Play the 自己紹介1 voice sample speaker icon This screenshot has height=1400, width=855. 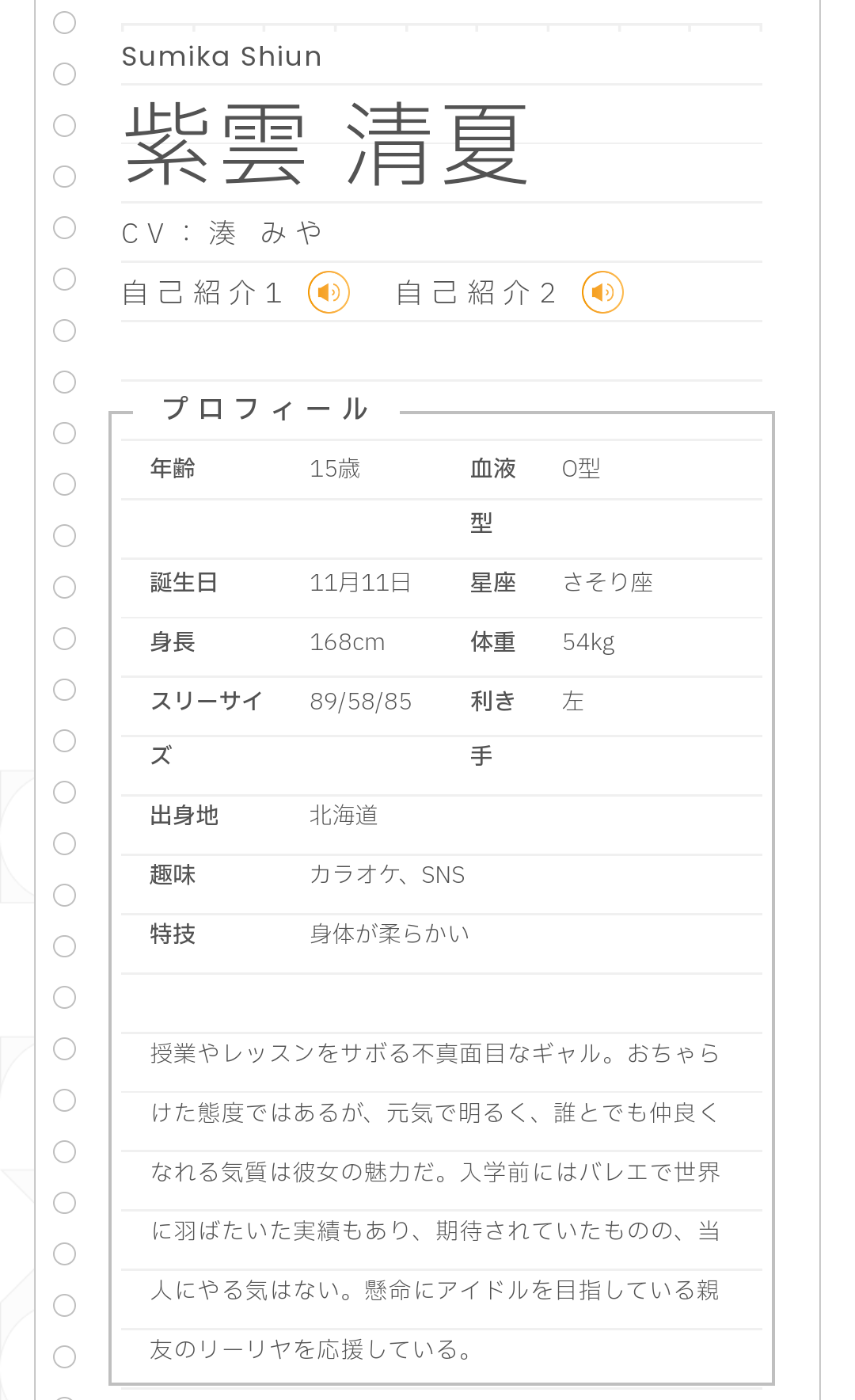pos(329,292)
